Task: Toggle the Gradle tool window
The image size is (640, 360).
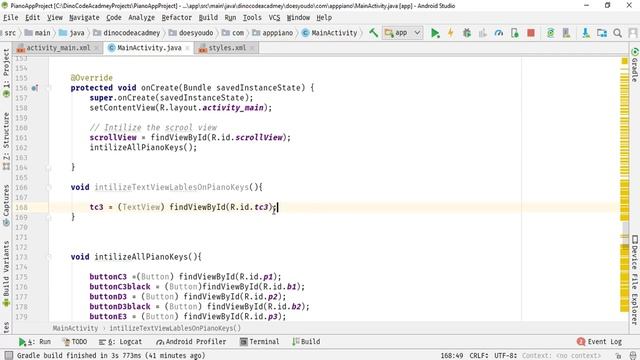Action: tap(635, 64)
